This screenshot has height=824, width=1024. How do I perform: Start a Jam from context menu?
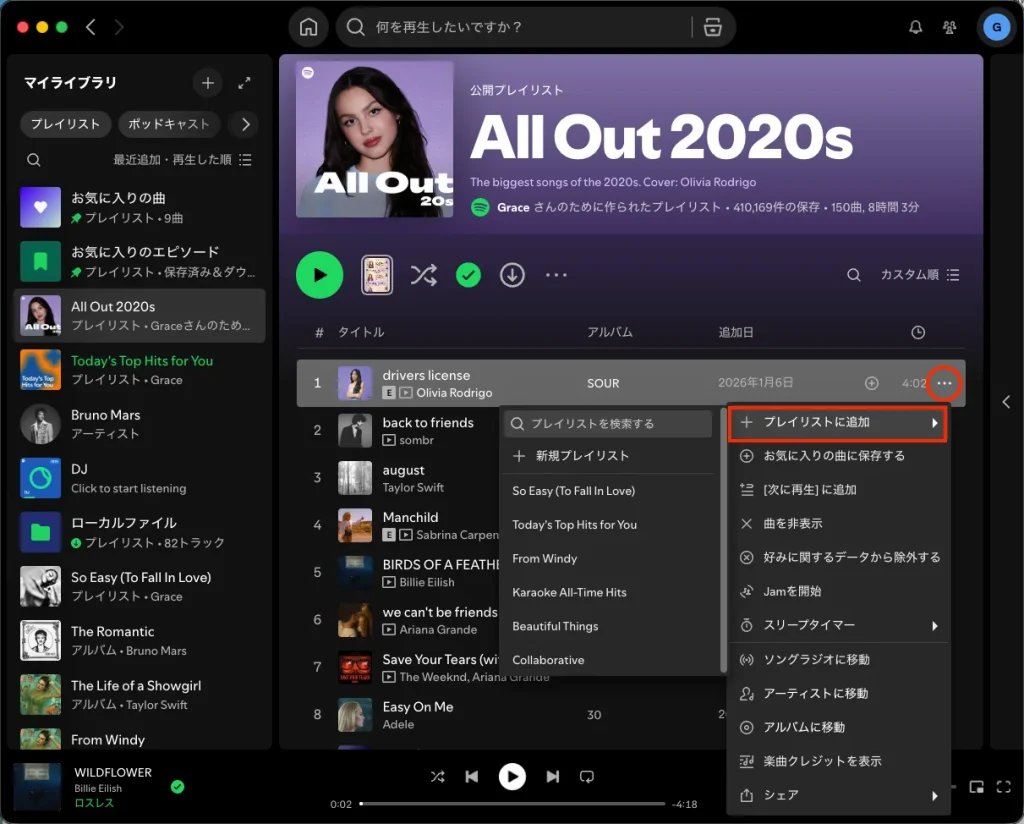click(838, 592)
